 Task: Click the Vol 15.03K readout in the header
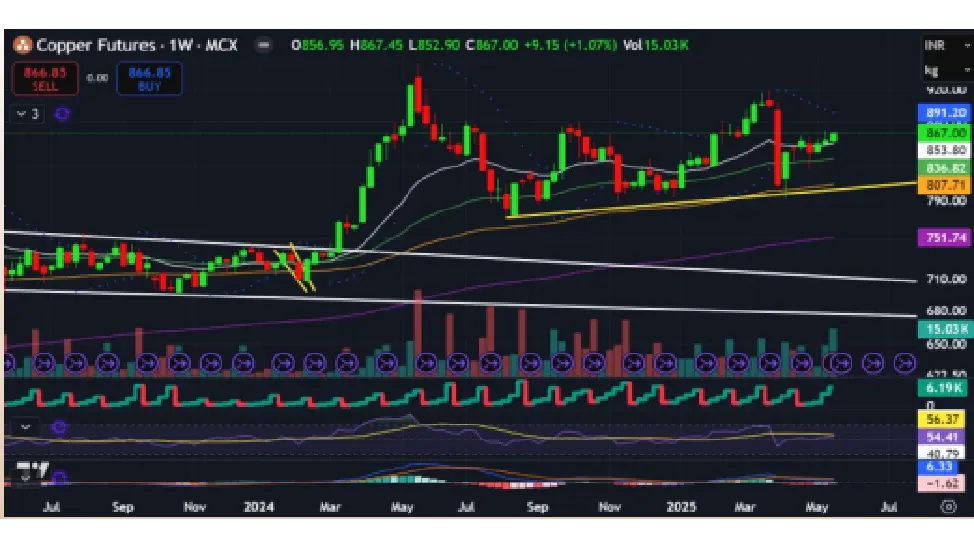click(655, 45)
